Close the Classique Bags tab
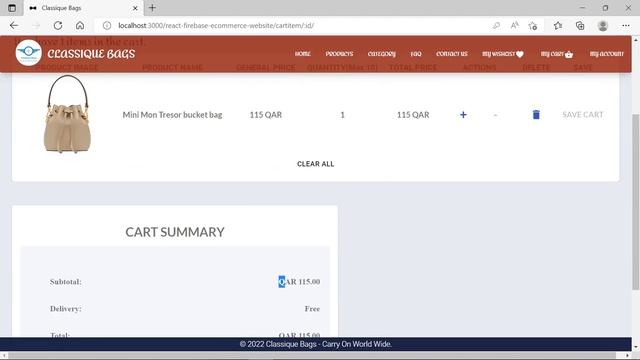The image size is (640, 360). pyautogui.click(x=135, y=8)
